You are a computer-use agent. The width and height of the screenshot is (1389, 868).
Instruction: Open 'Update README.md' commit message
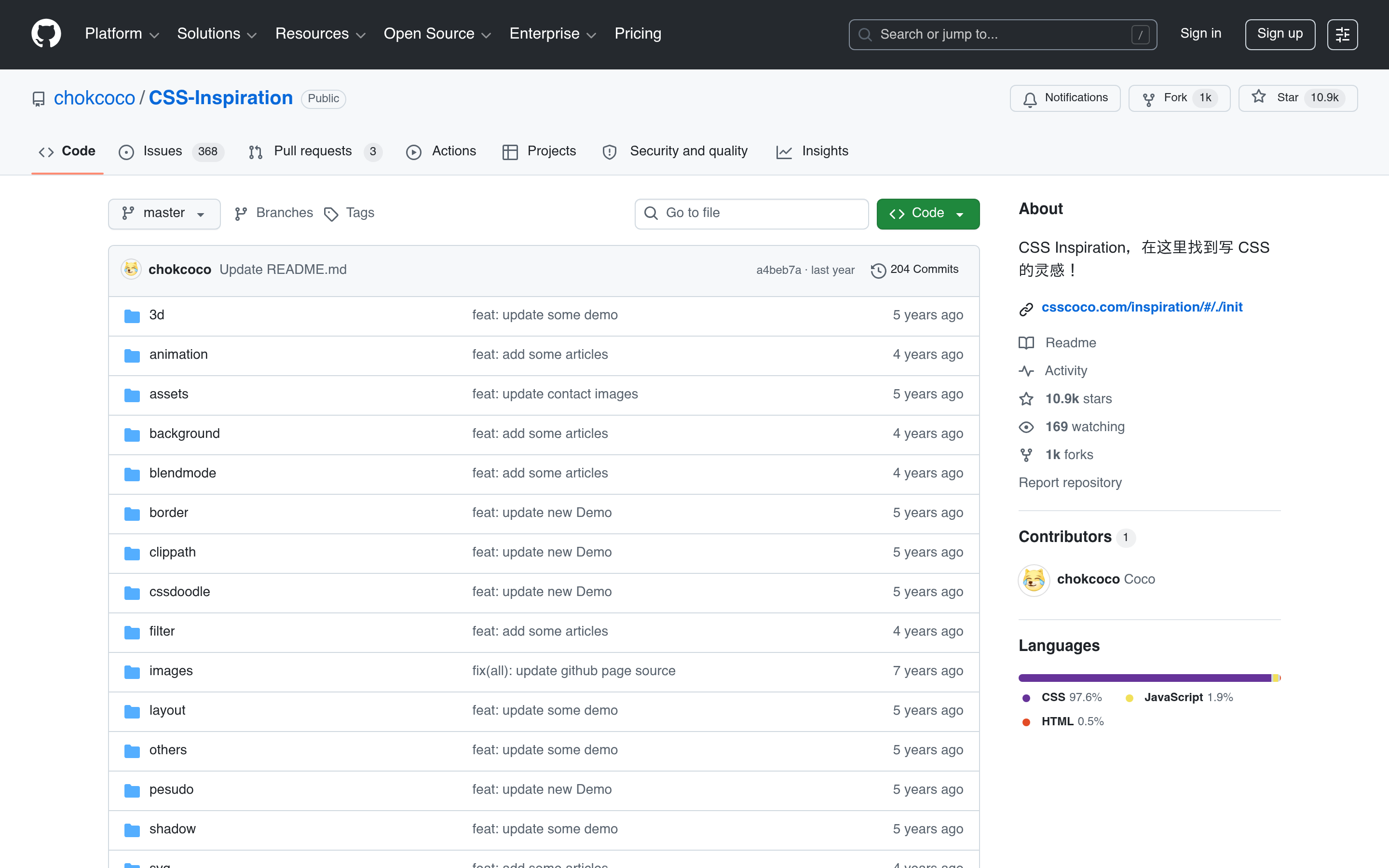pyautogui.click(x=283, y=270)
